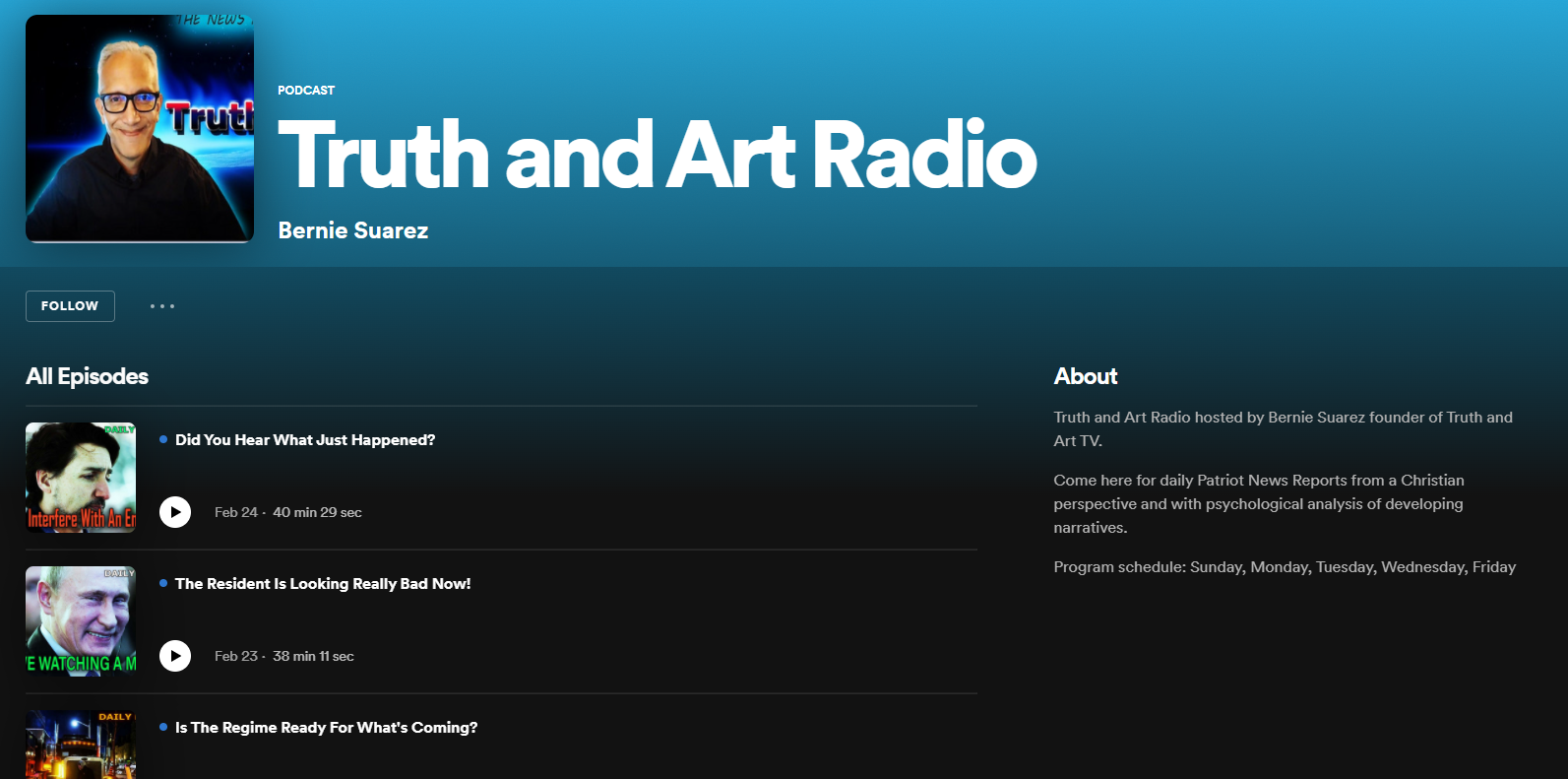Click the All Episodes heading
Screen dimensions: 1568x779
(87, 376)
